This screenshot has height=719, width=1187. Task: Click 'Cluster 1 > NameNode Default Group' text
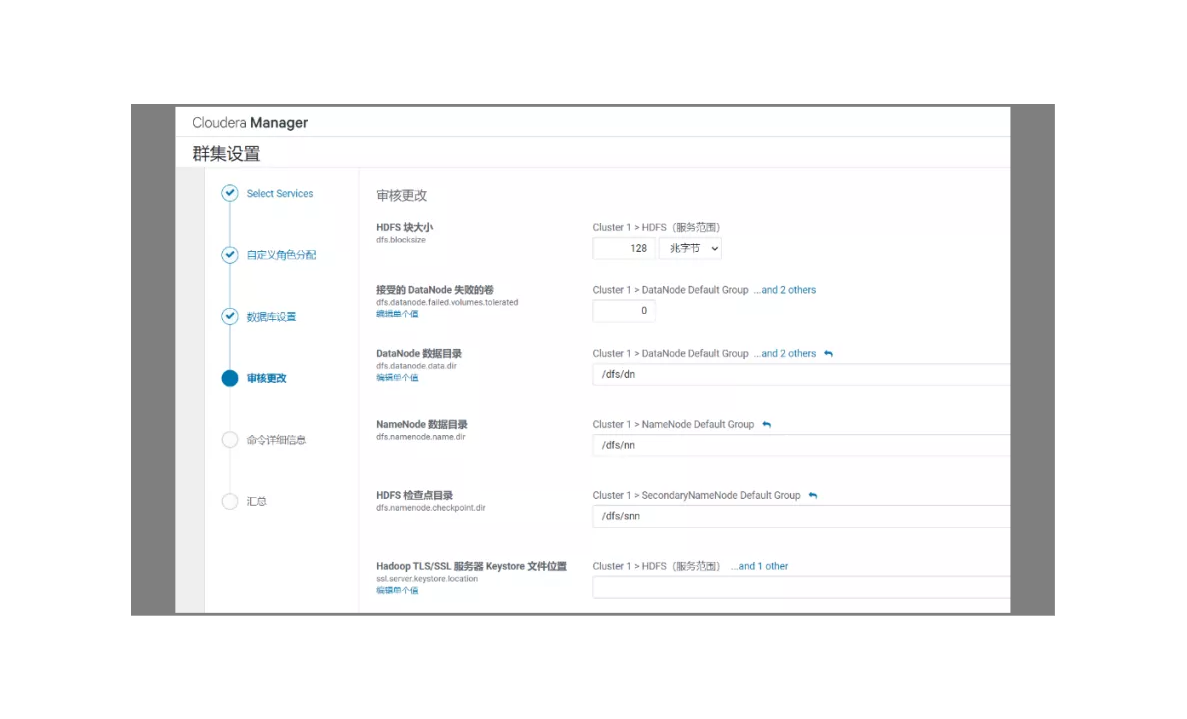pos(673,425)
